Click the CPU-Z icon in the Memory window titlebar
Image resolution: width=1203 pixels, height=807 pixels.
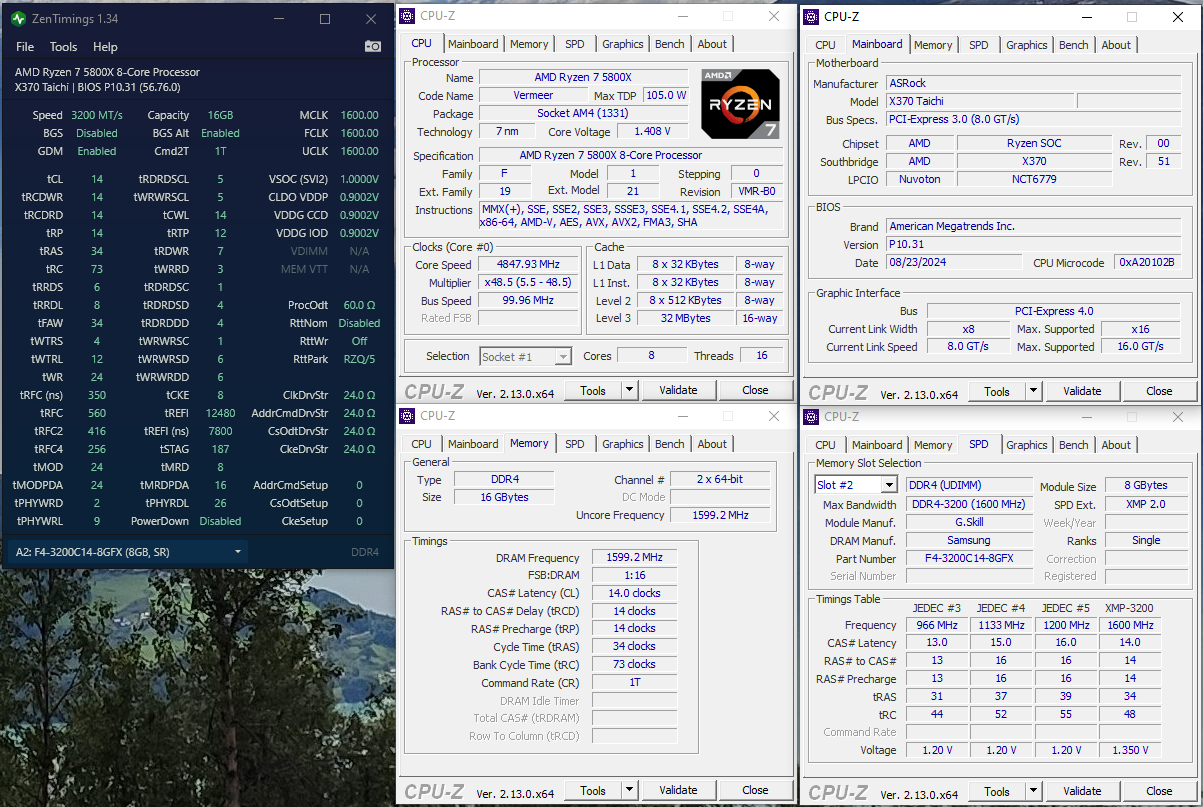406,416
